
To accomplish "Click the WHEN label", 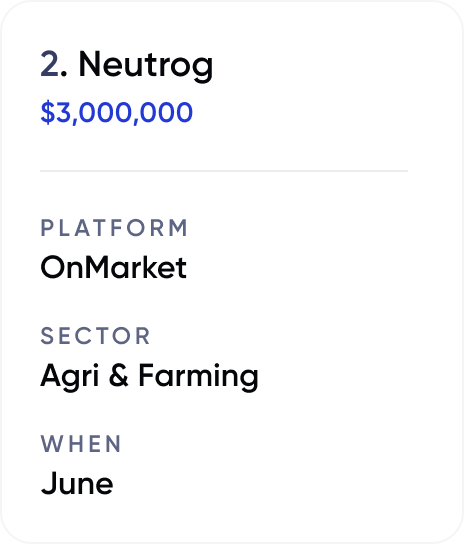I will (81, 444).
